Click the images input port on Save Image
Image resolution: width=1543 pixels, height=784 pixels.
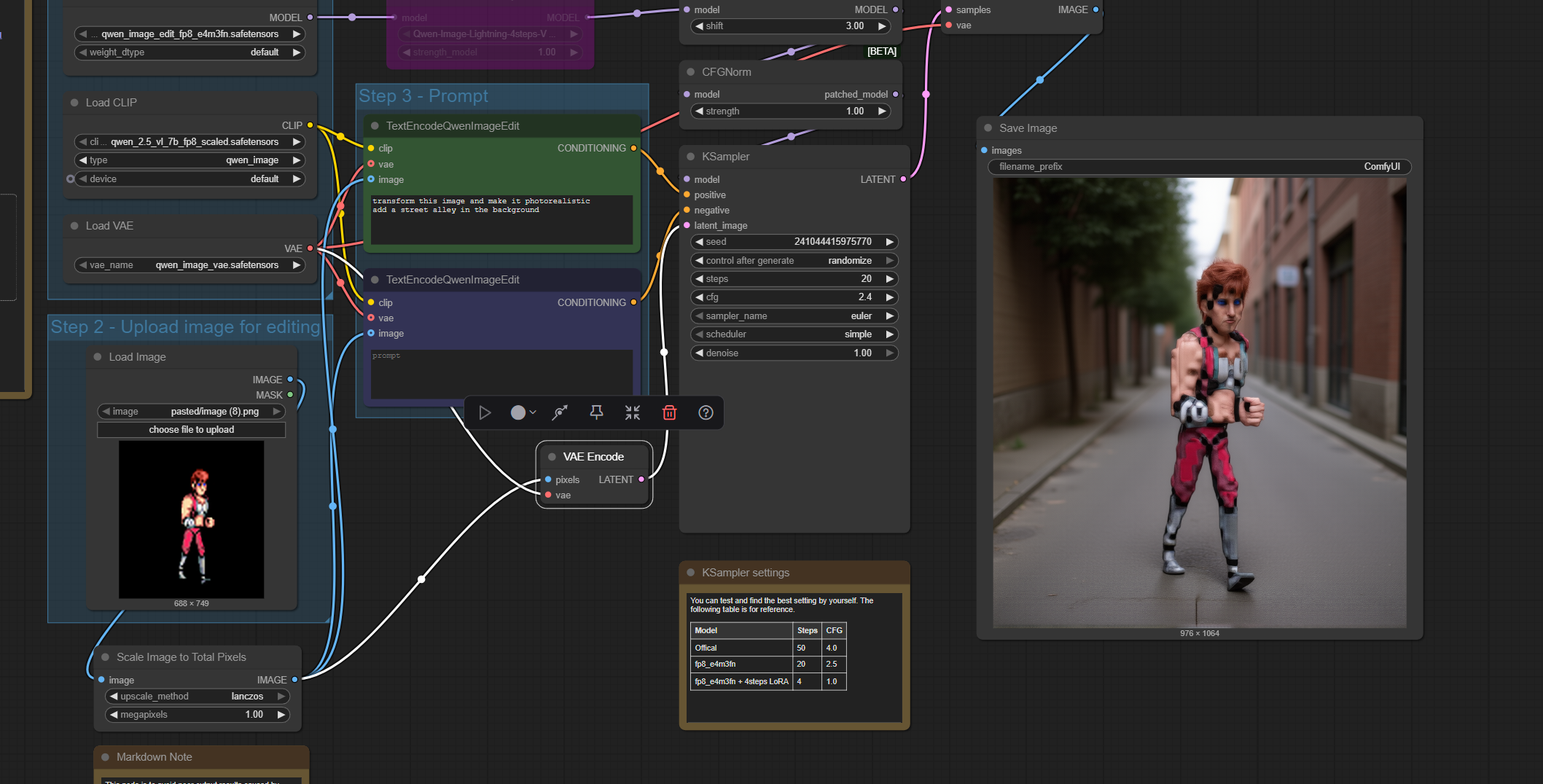(985, 151)
